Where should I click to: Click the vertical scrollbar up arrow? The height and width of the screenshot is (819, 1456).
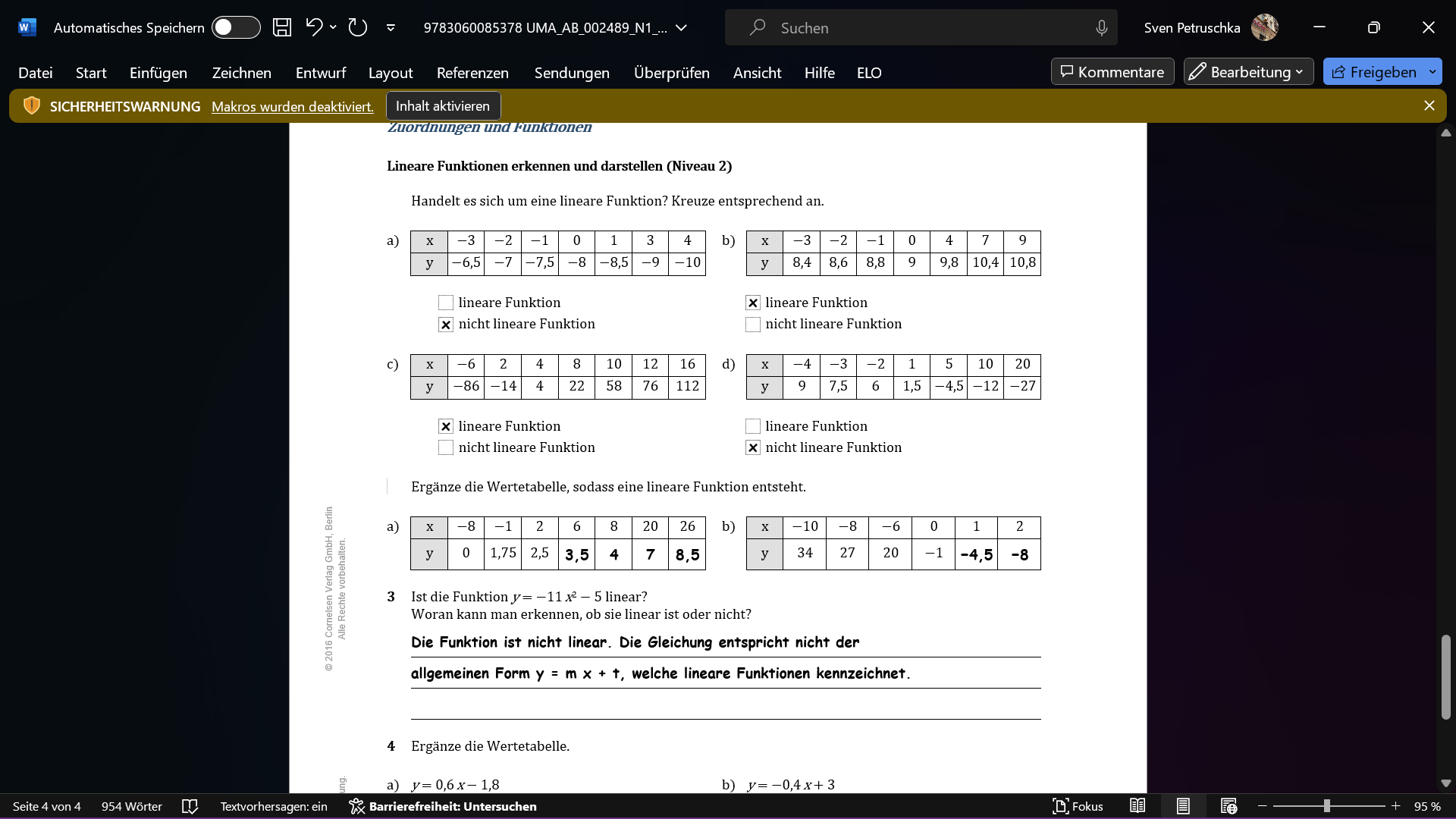1445,133
